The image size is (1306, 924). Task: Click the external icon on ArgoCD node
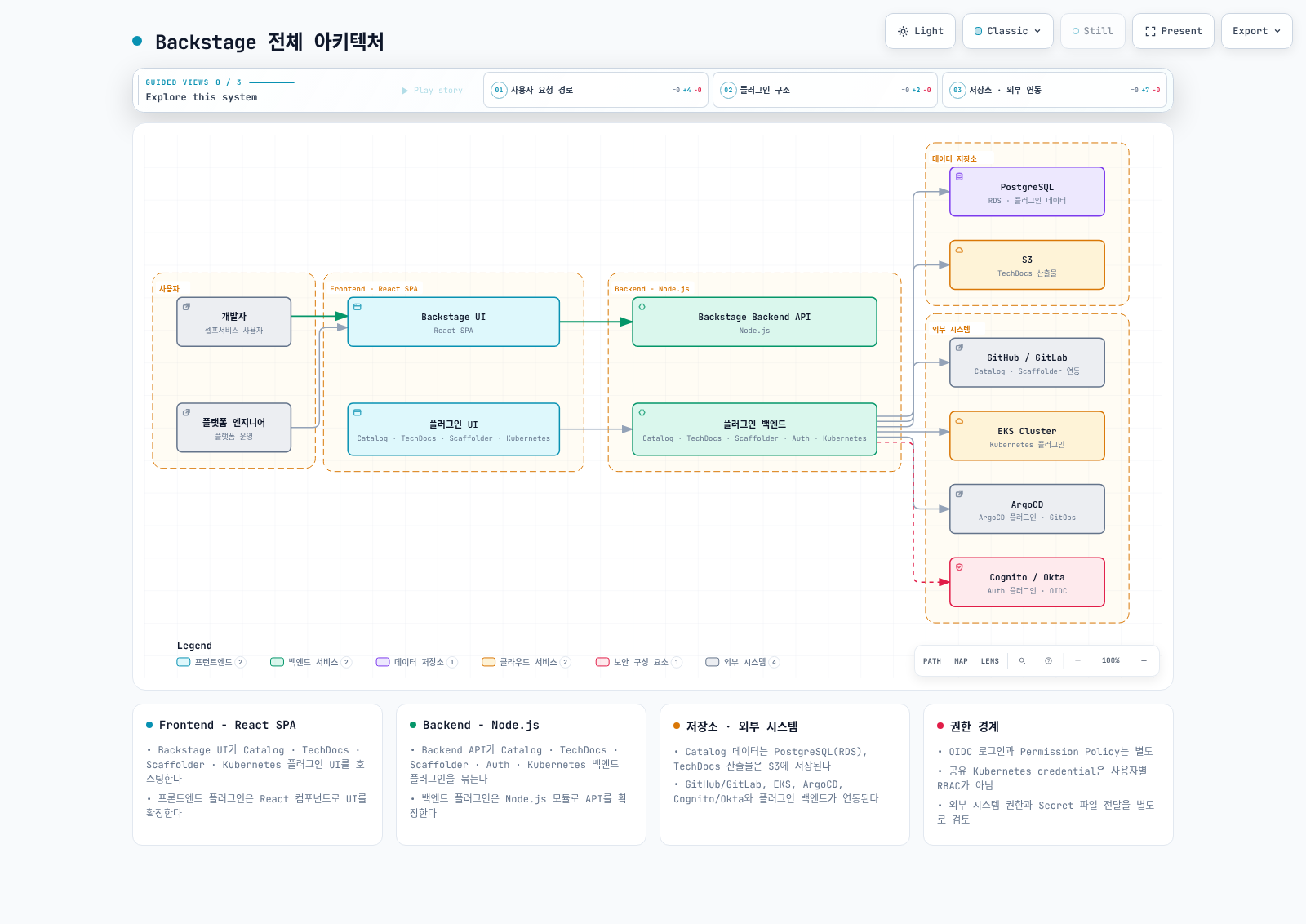click(x=960, y=494)
